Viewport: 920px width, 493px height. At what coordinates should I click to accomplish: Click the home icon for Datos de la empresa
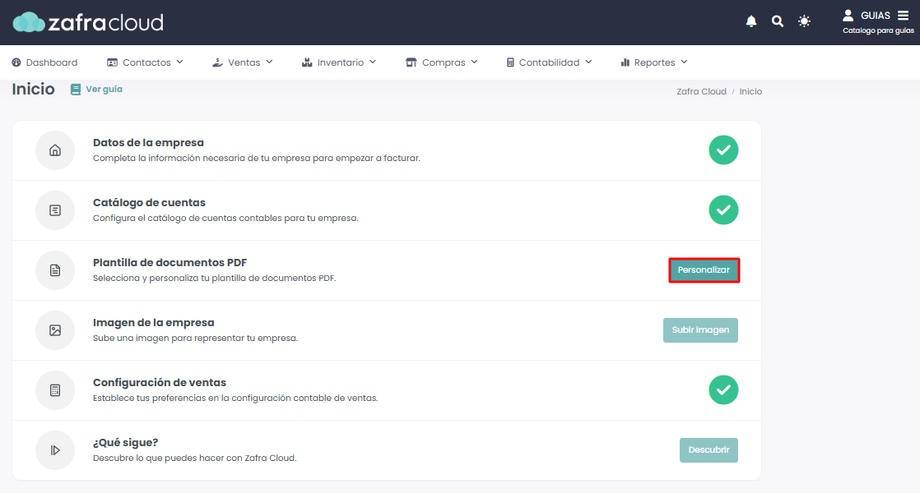click(x=55, y=150)
